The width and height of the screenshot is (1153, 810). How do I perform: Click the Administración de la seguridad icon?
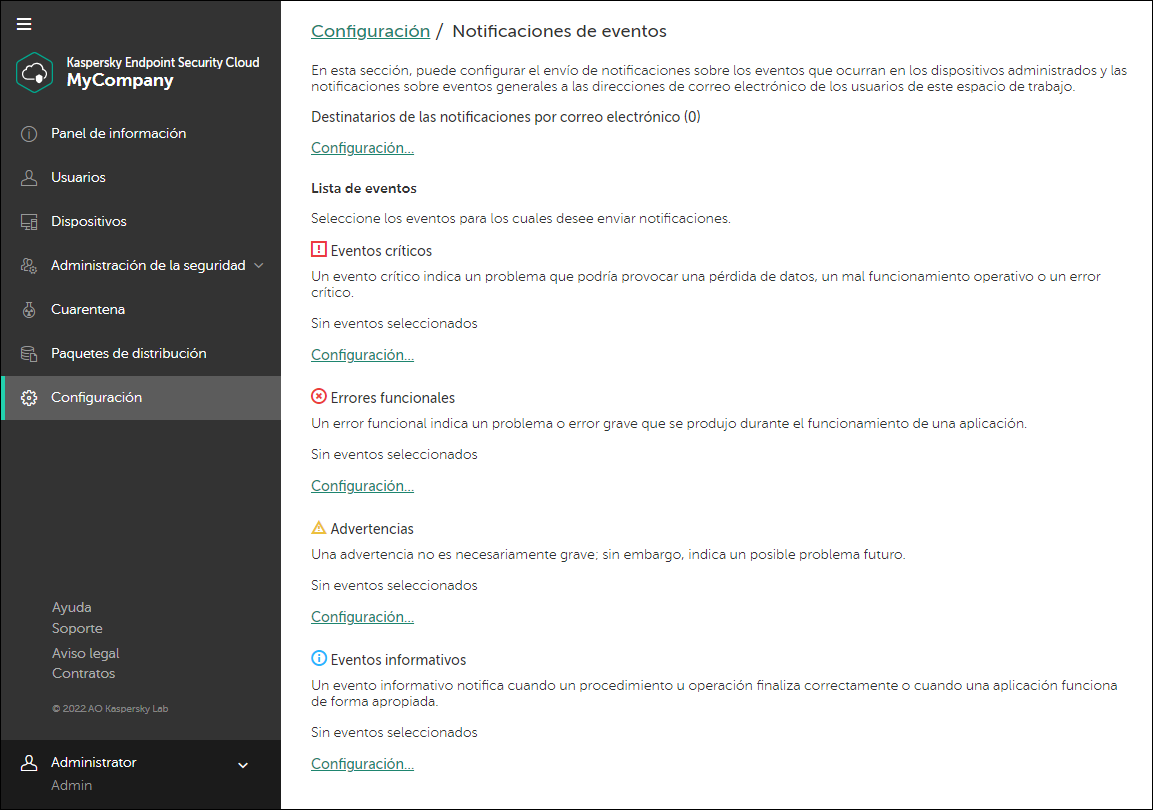tap(29, 266)
